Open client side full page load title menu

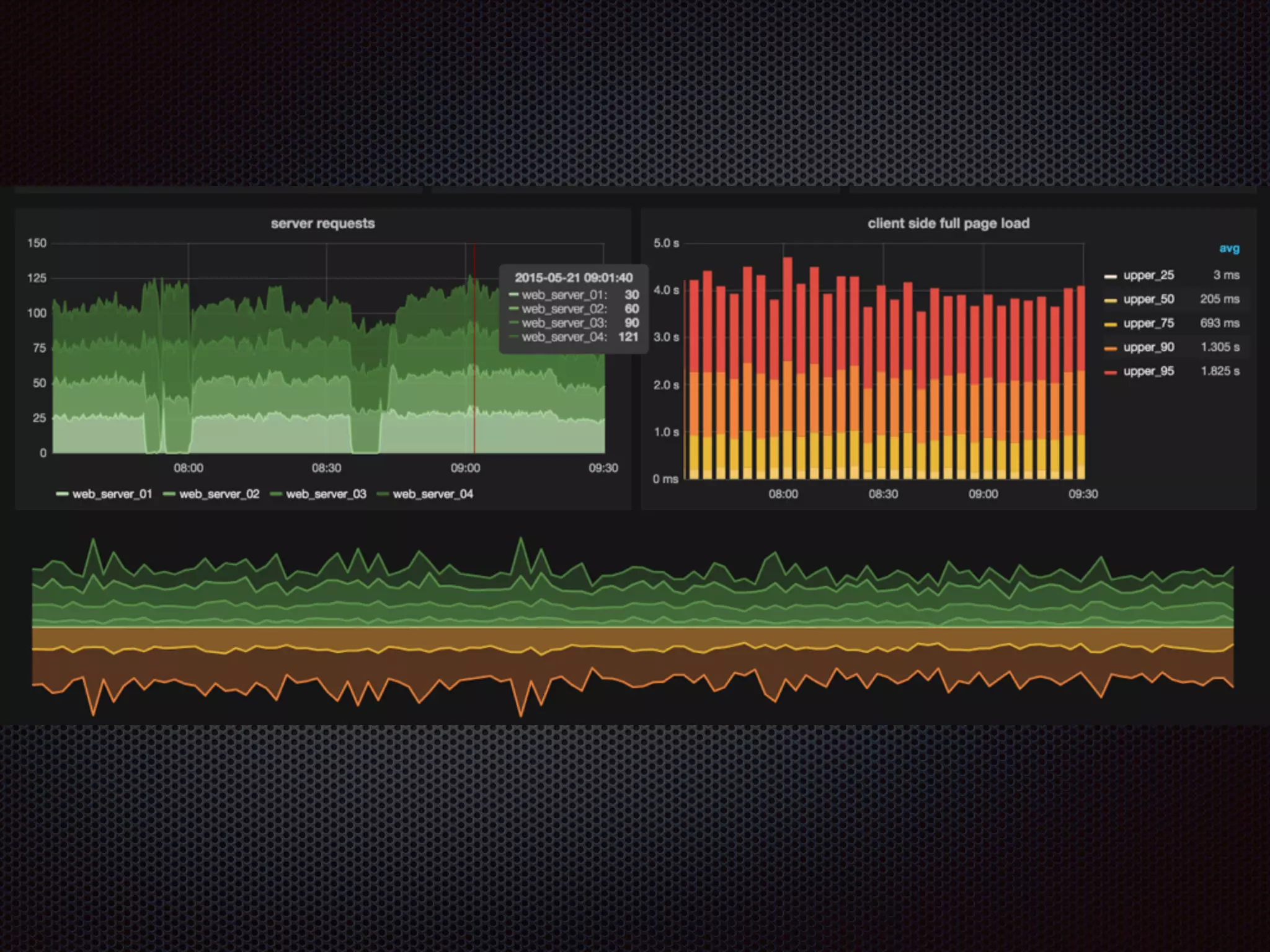pyautogui.click(x=948, y=223)
